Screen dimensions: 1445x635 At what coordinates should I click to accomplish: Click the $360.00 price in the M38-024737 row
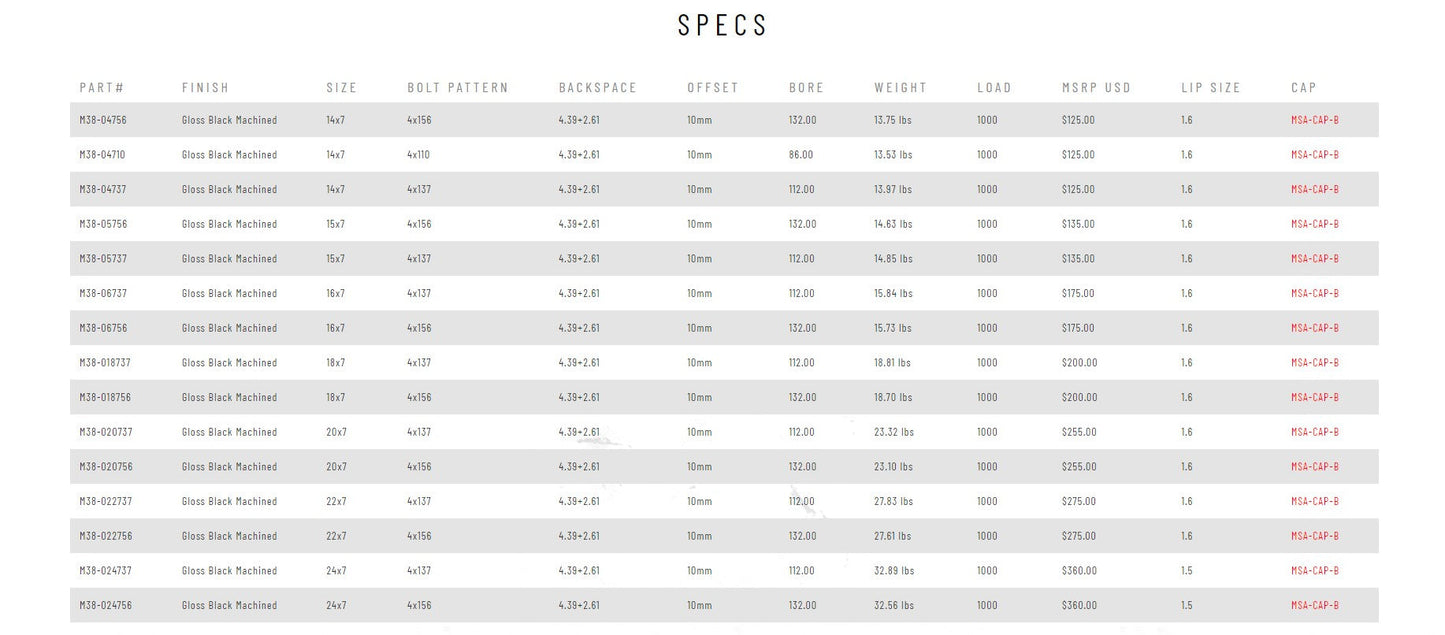[x=1079, y=571]
